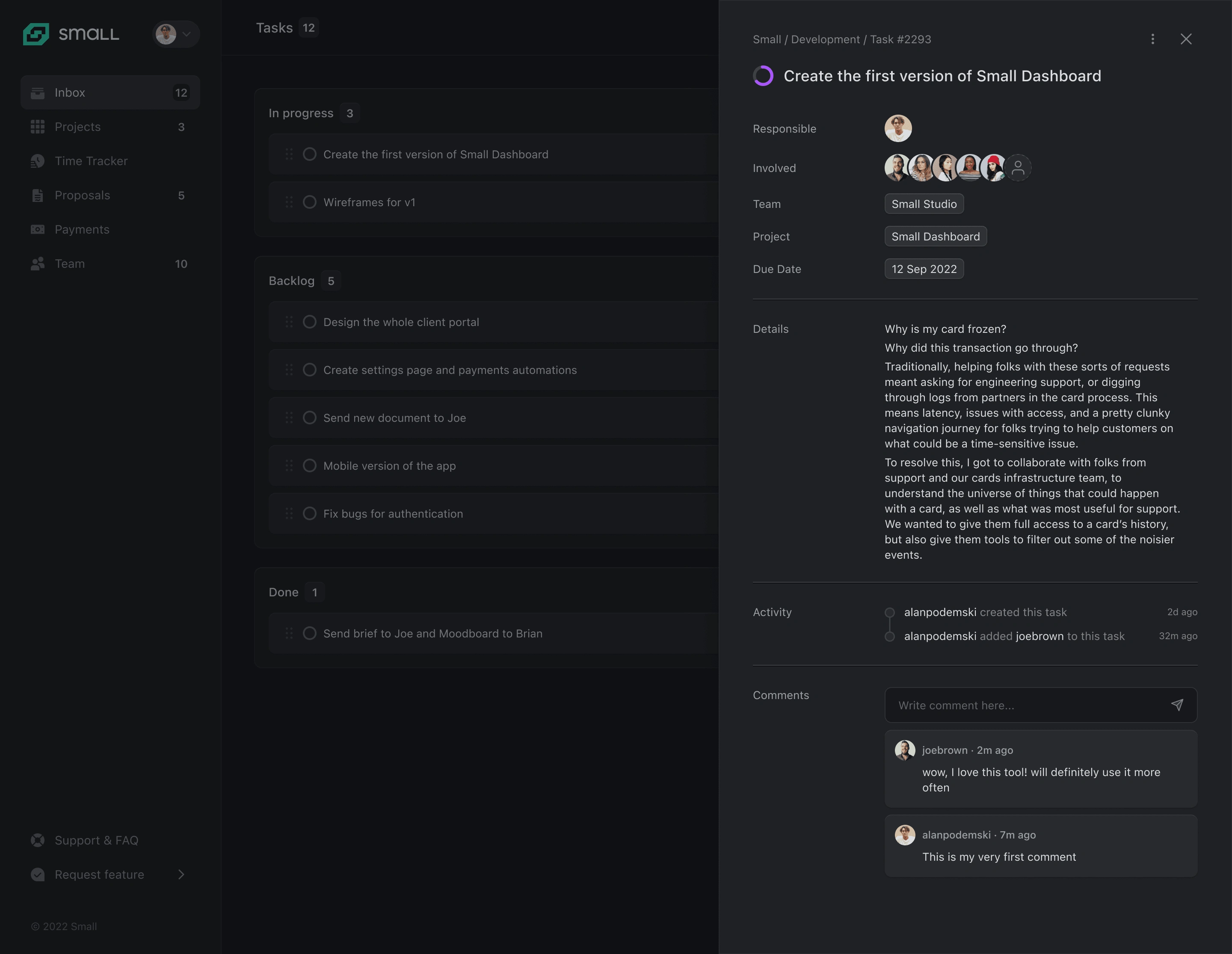Toggle Fix bugs for authentication circle
This screenshot has height=954, width=1232.
[x=310, y=513]
